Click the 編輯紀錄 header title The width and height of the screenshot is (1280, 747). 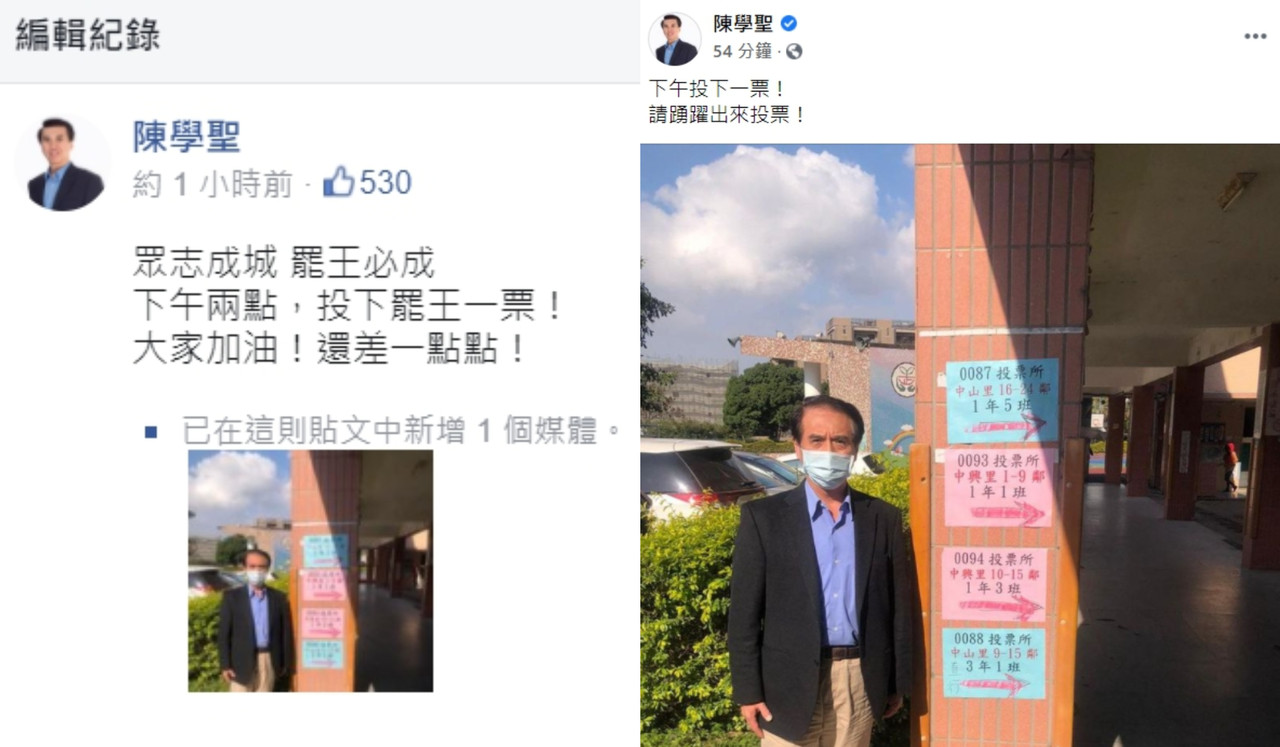(87, 35)
